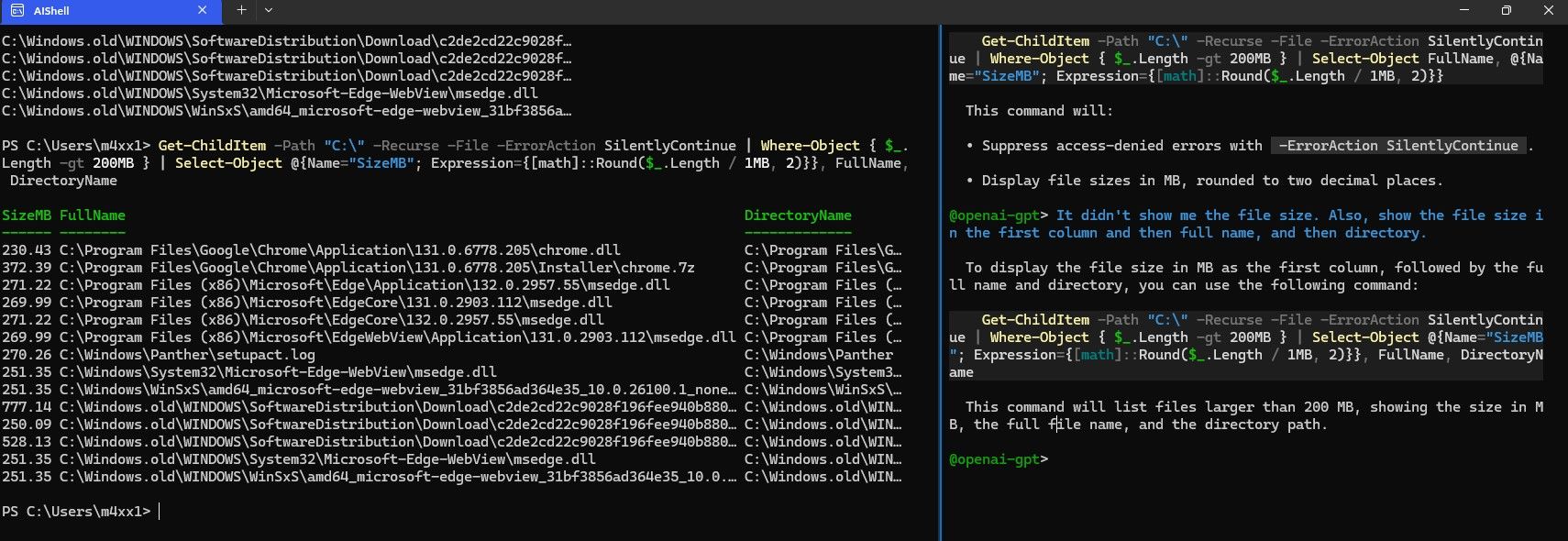Restore down the terminal window
Viewport: 1568px width, 541px height.
tap(1506, 11)
